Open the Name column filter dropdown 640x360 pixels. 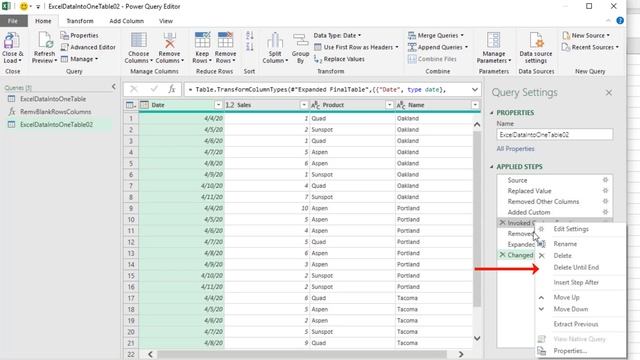(x=475, y=105)
